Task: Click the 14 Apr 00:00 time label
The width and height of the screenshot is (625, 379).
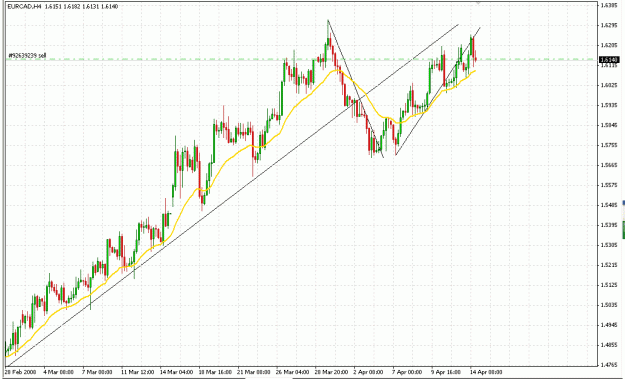Action: tap(486, 372)
